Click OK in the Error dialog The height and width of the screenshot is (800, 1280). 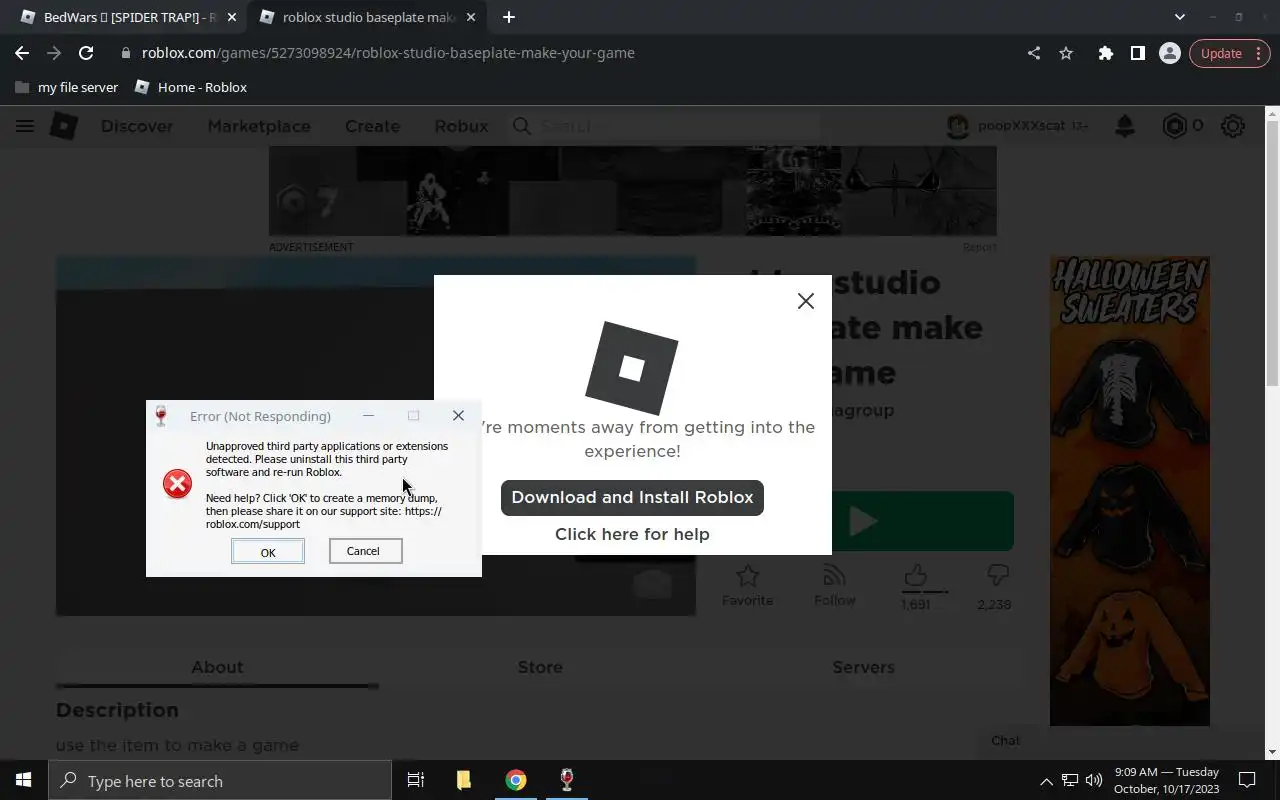point(268,552)
